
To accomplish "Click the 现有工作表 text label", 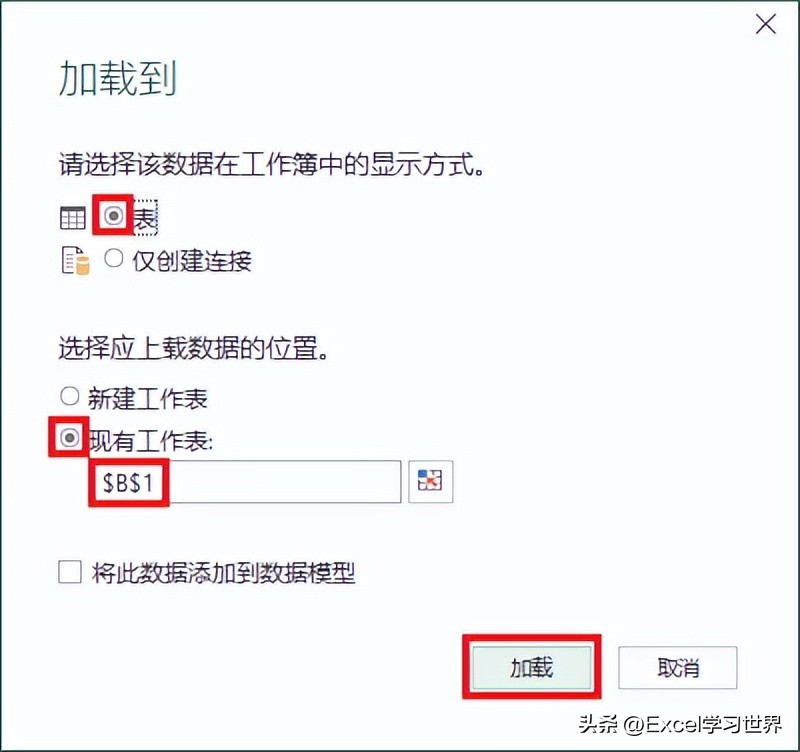I will tap(151, 441).
